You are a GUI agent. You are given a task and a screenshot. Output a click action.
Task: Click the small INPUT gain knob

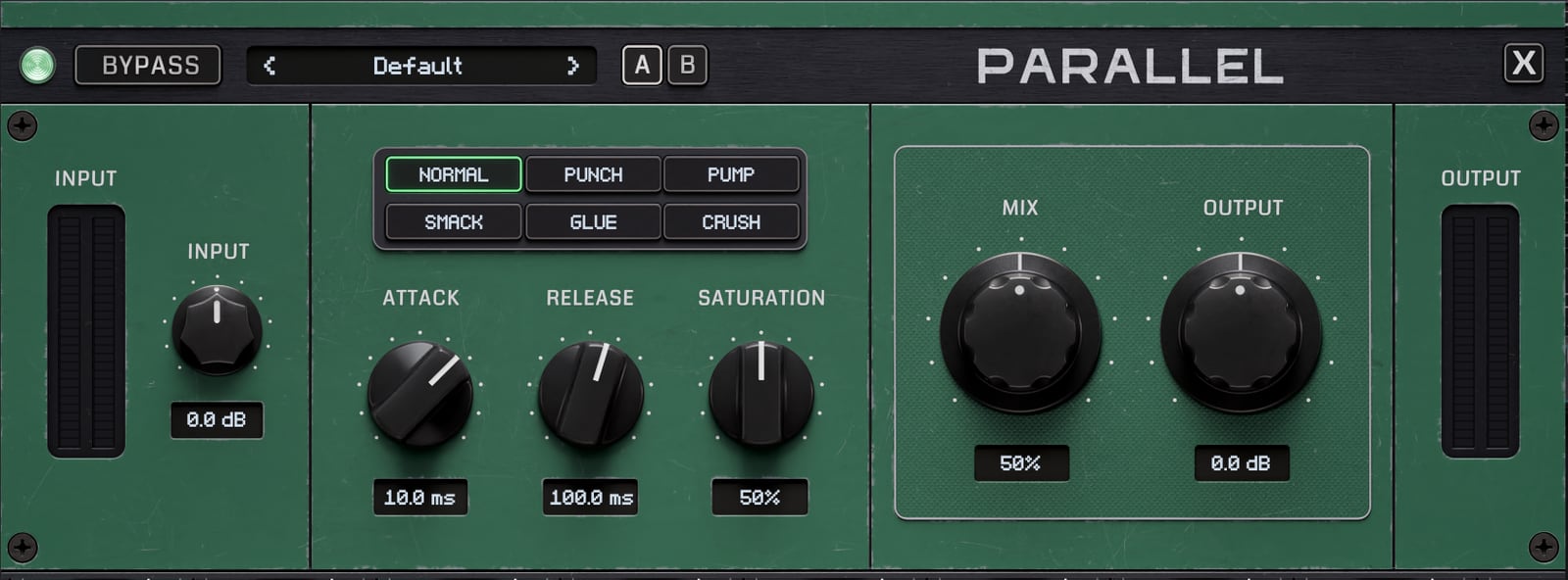(x=217, y=330)
